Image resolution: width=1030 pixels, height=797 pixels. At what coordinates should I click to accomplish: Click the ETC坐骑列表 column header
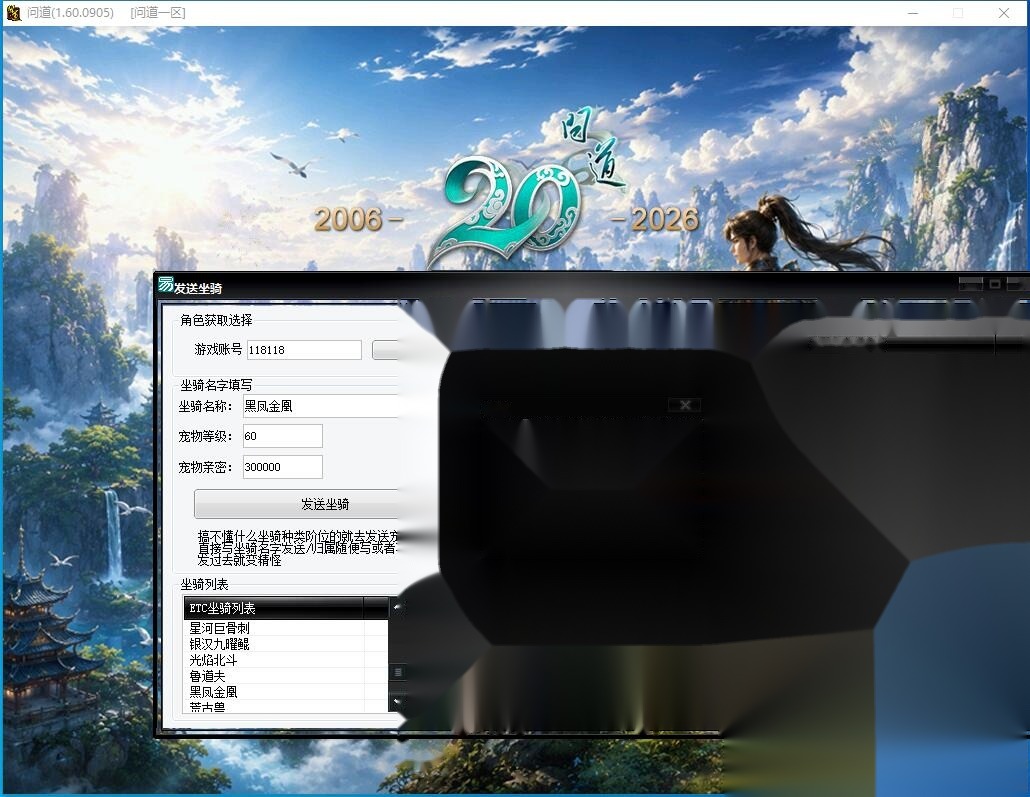[273, 608]
